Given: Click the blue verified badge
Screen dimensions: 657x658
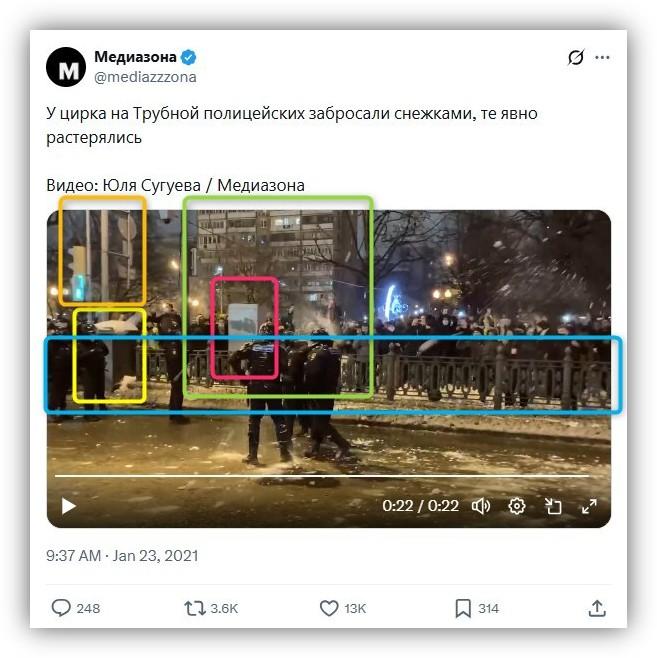Looking at the screenshot, I should coord(188,57).
